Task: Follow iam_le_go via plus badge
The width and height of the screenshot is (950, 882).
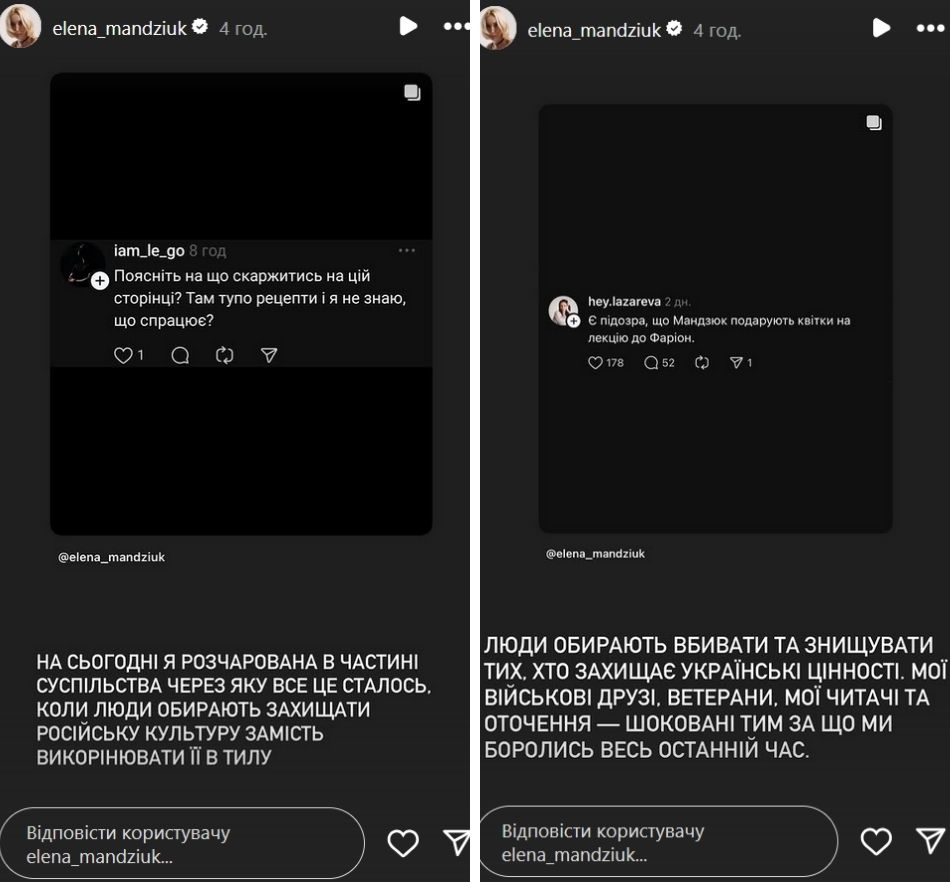Action: tap(100, 282)
